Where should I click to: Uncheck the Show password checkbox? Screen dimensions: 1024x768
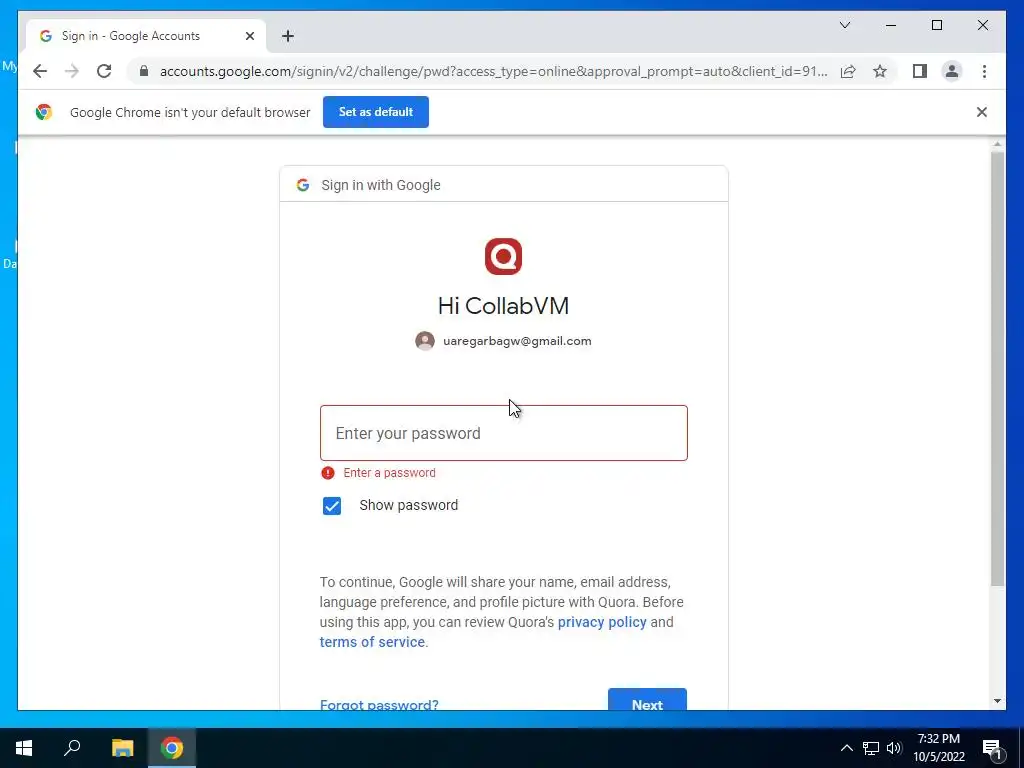click(332, 505)
